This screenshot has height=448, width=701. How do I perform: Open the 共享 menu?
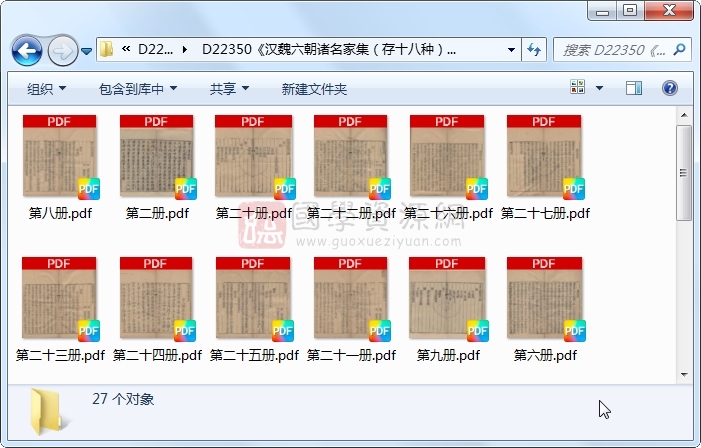(x=229, y=89)
